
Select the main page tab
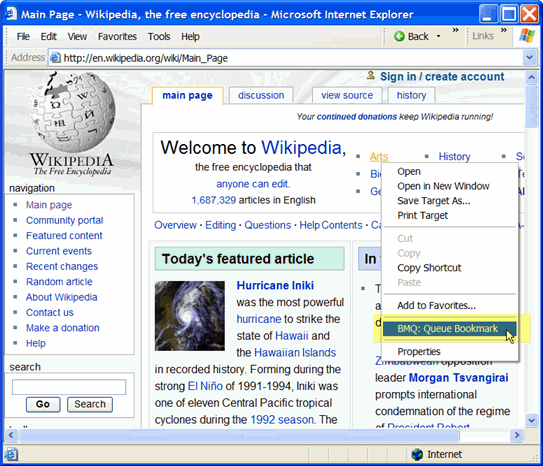[x=187, y=95]
